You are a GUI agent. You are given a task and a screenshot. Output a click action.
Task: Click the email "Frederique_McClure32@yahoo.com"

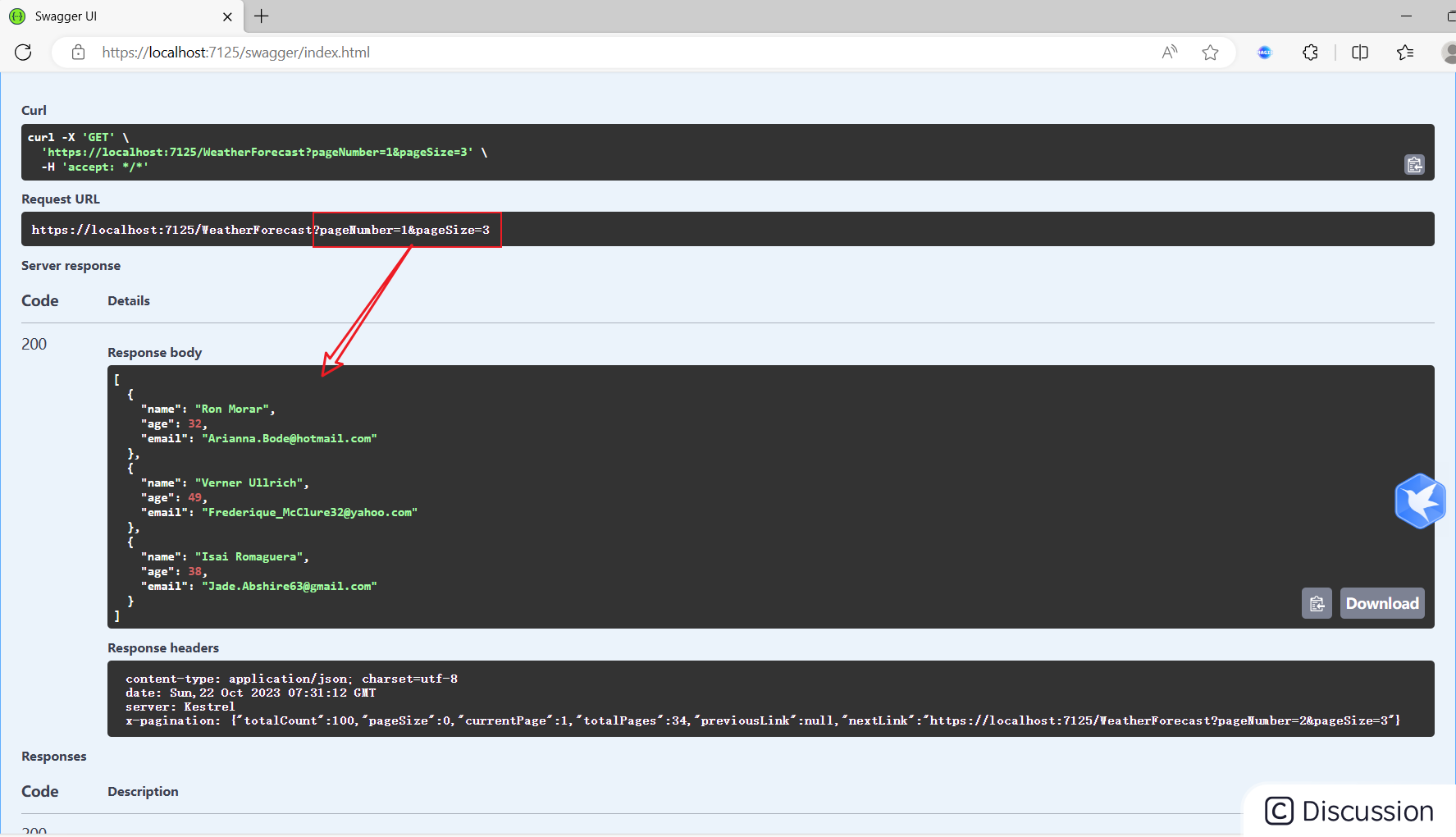[310, 512]
